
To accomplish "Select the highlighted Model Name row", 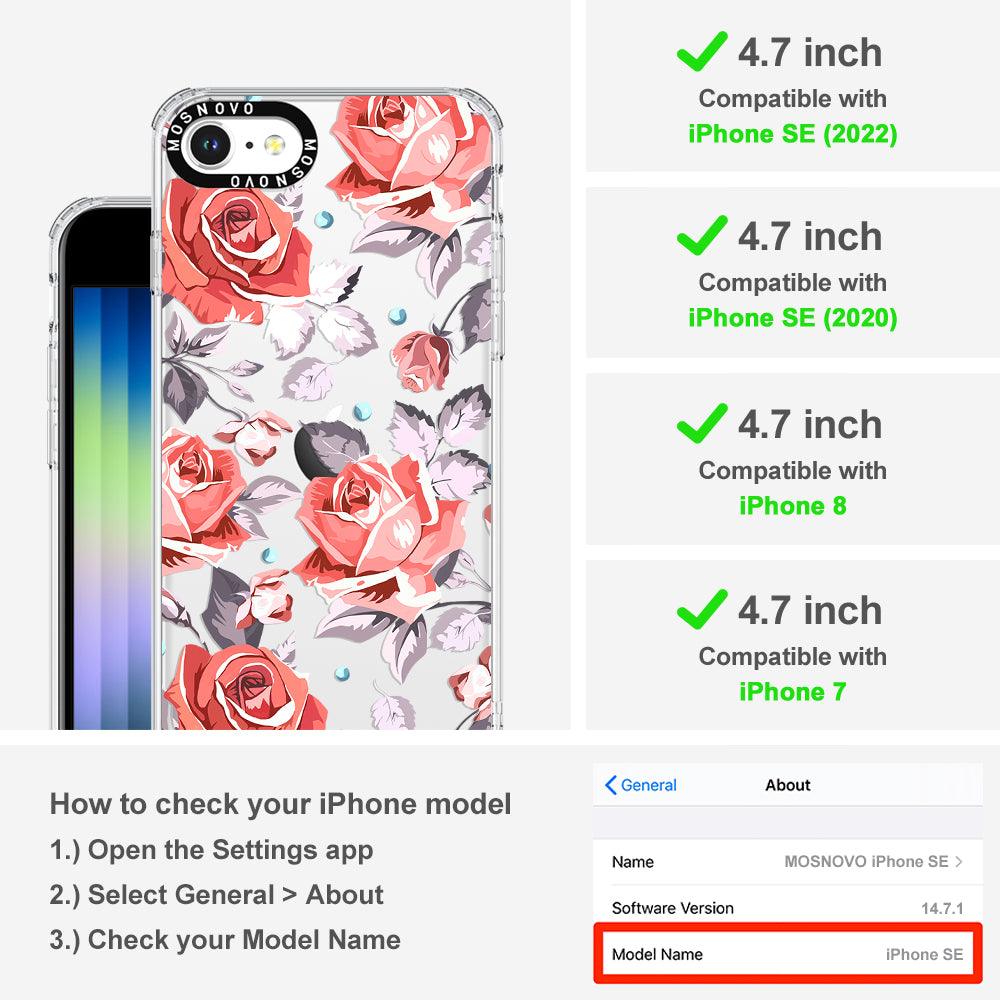I will 788,954.
